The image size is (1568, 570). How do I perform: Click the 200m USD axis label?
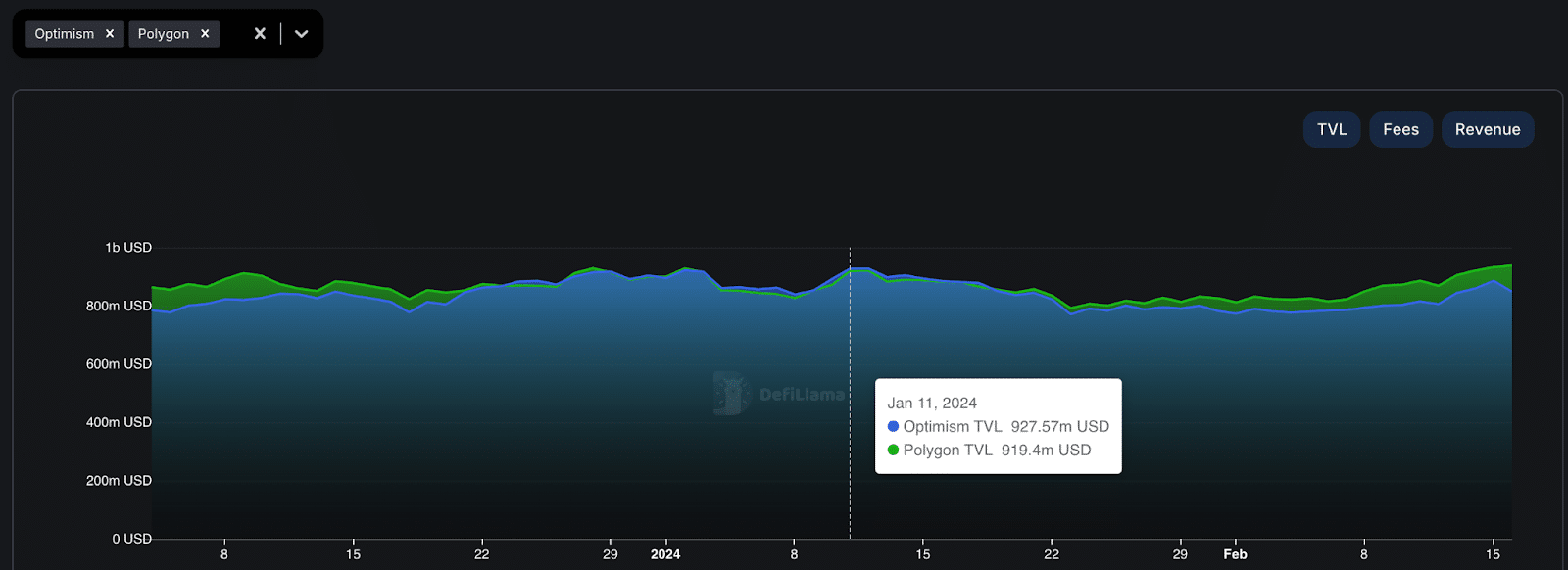coord(119,480)
